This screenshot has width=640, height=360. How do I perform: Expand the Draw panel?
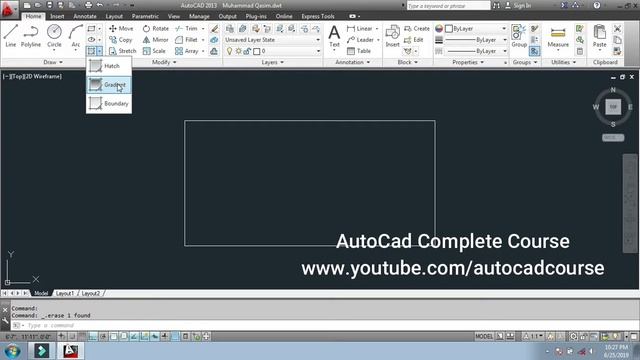tap(53, 62)
